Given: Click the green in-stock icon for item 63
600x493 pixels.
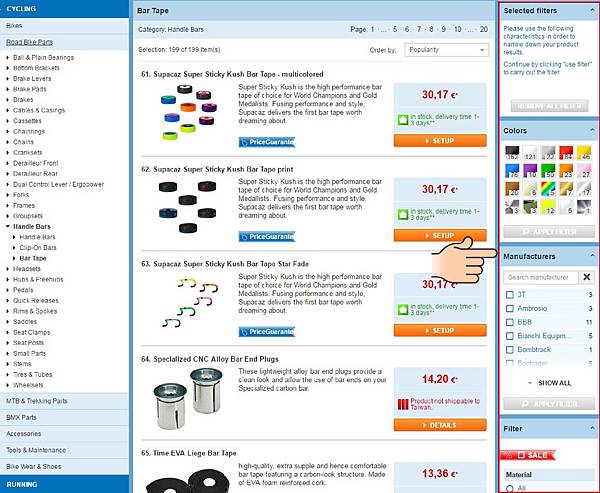Looking at the screenshot, I should [403, 309].
